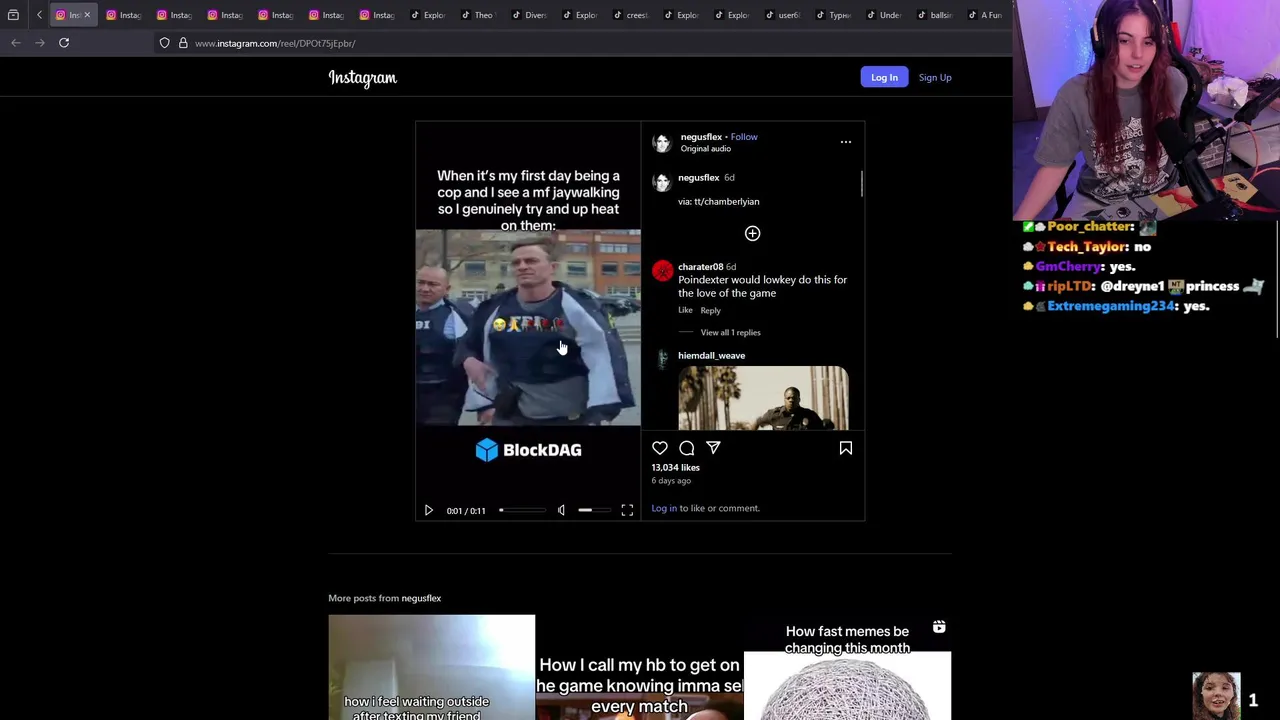Click the 'Log in' link below likes
Viewport: 1280px width, 720px height.
coord(664,508)
